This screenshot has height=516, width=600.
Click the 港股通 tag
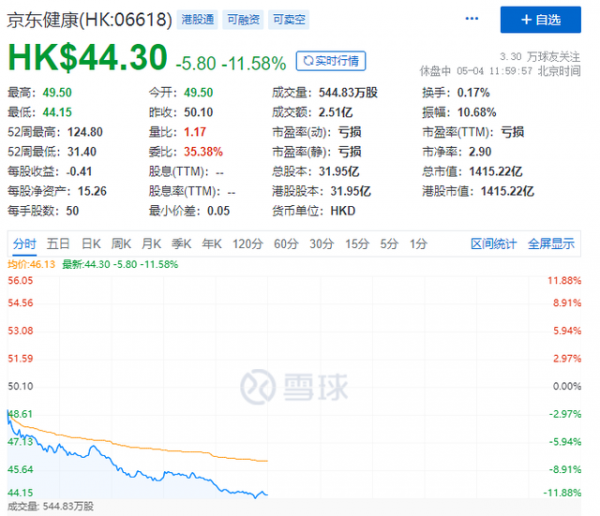(x=197, y=20)
